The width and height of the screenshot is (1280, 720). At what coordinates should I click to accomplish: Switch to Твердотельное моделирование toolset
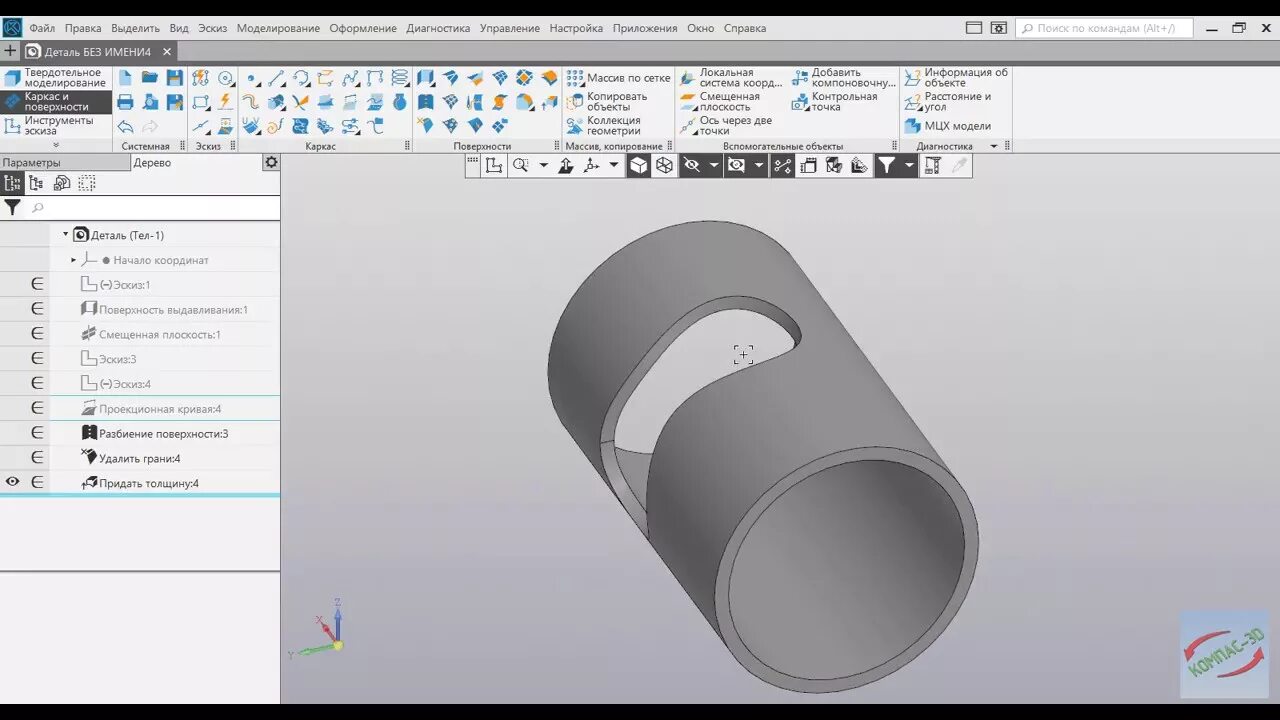(x=55, y=78)
